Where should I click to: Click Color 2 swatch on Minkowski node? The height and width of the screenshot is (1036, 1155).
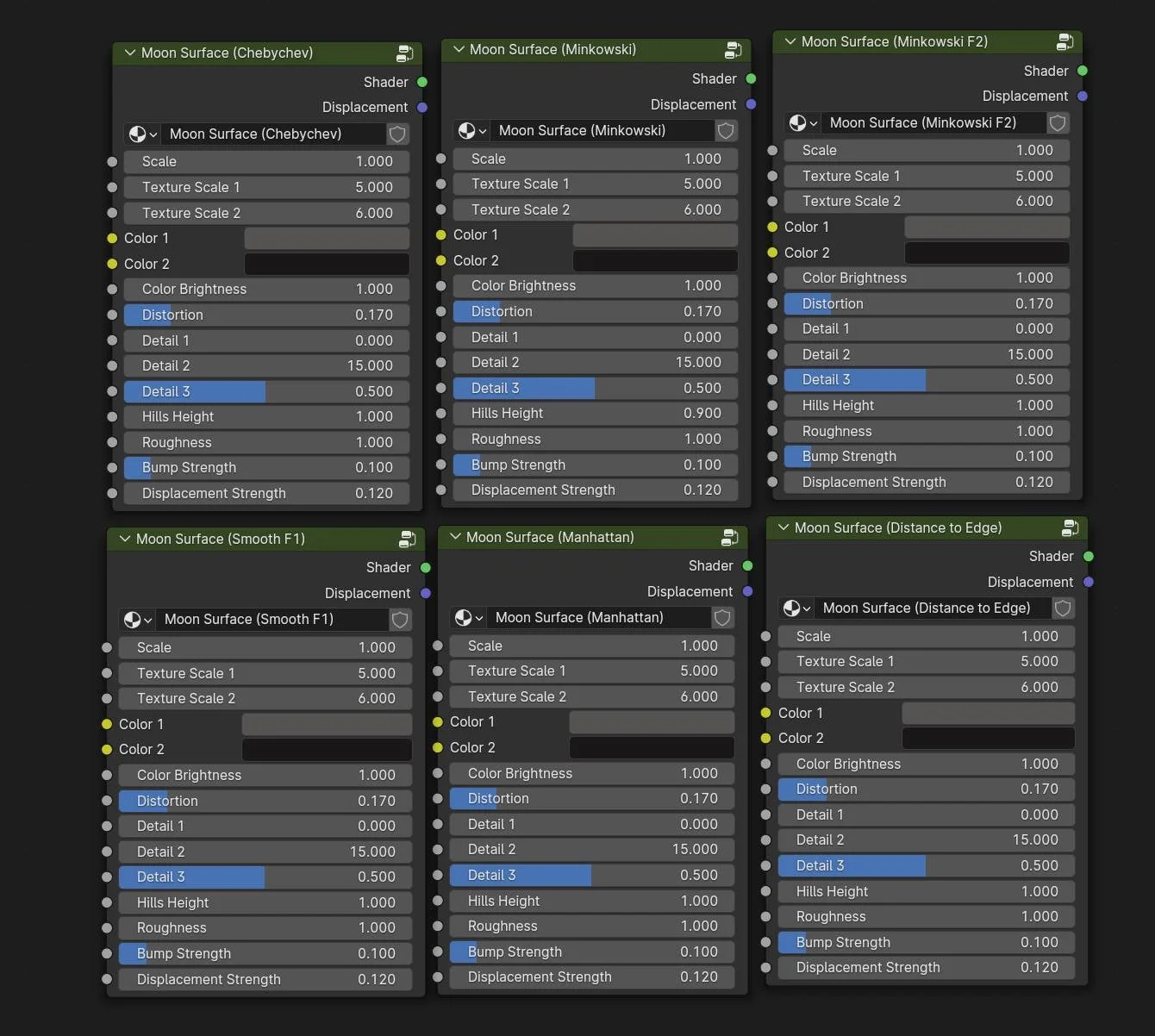pyautogui.click(x=654, y=260)
